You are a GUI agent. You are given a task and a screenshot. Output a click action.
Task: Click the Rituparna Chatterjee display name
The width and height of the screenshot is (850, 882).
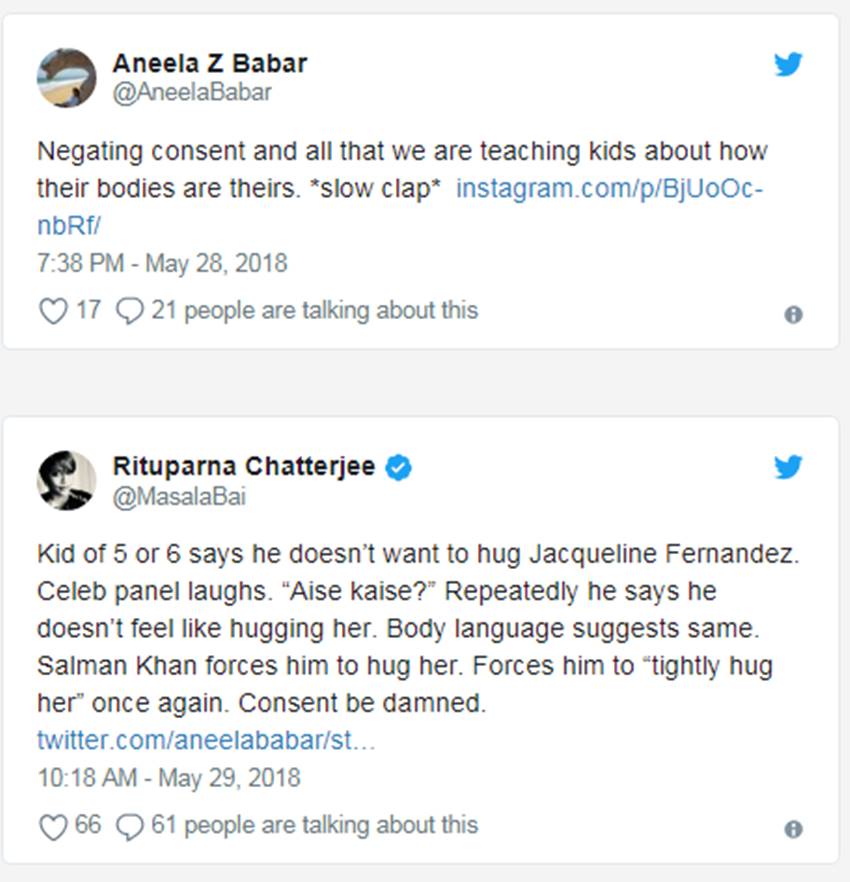244,466
